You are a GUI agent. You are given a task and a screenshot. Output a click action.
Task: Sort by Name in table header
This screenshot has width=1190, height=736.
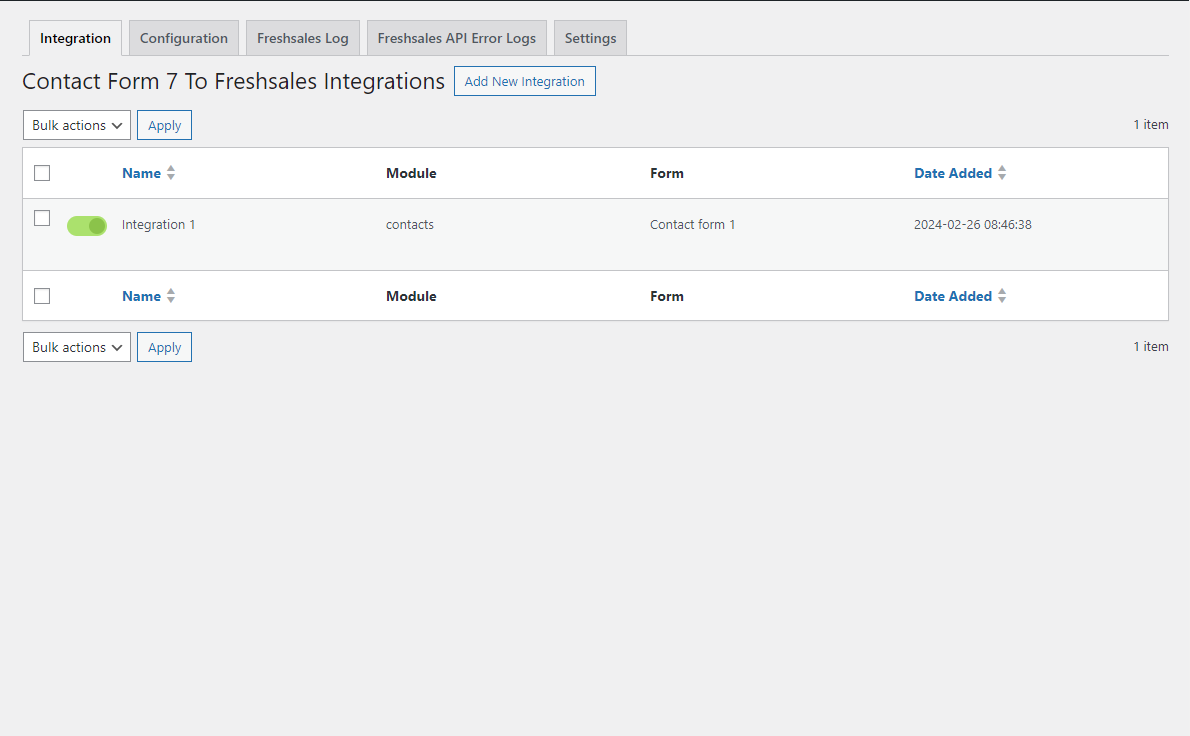click(141, 173)
